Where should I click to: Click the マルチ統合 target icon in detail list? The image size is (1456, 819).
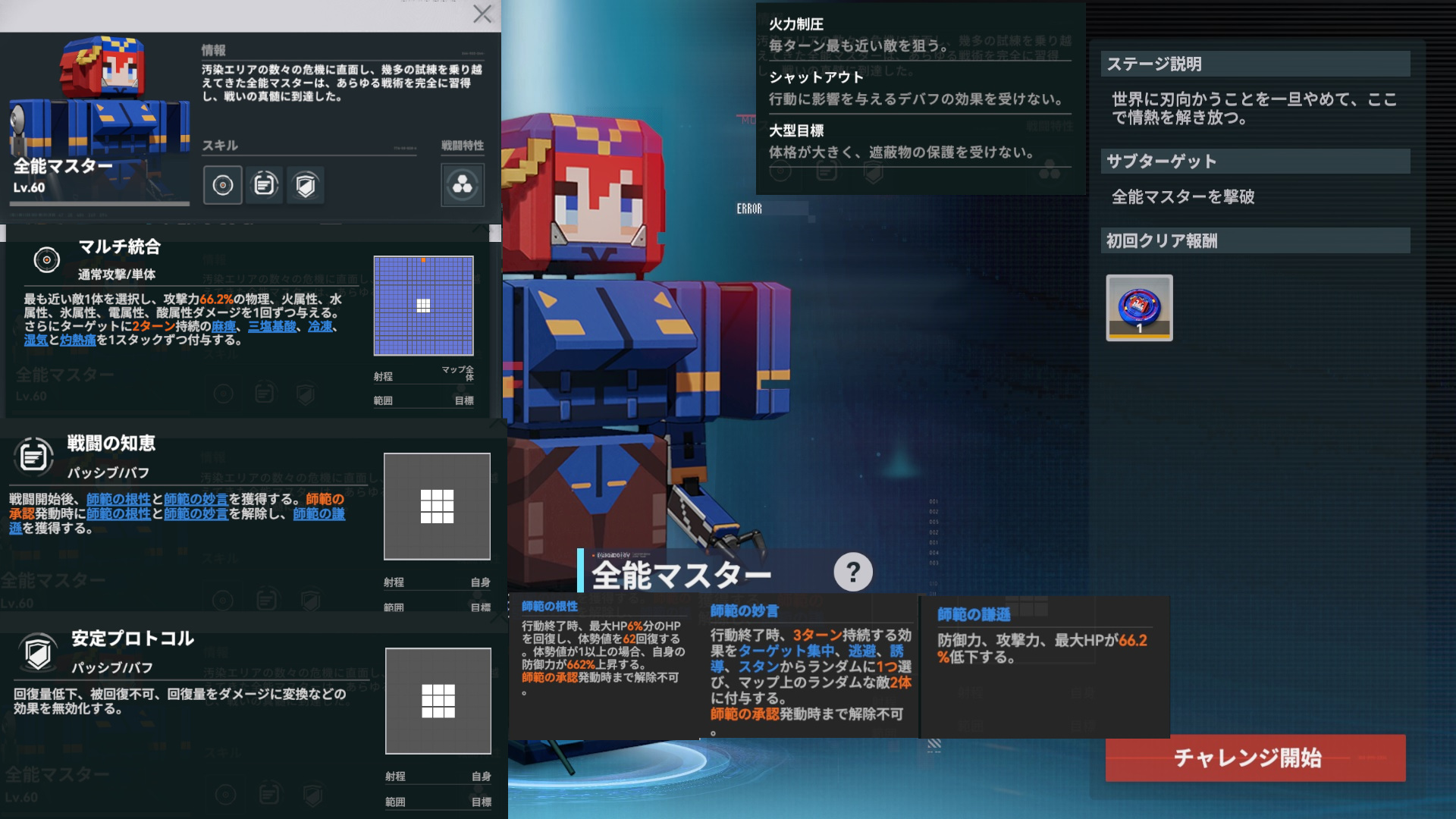point(46,260)
